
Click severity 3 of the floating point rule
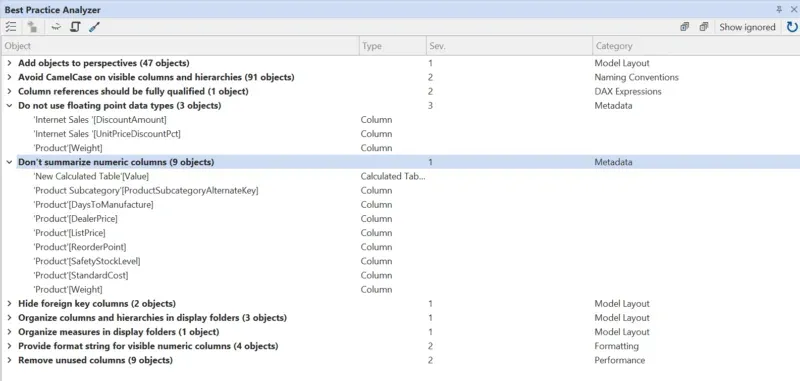pyautogui.click(x=431, y=106)
